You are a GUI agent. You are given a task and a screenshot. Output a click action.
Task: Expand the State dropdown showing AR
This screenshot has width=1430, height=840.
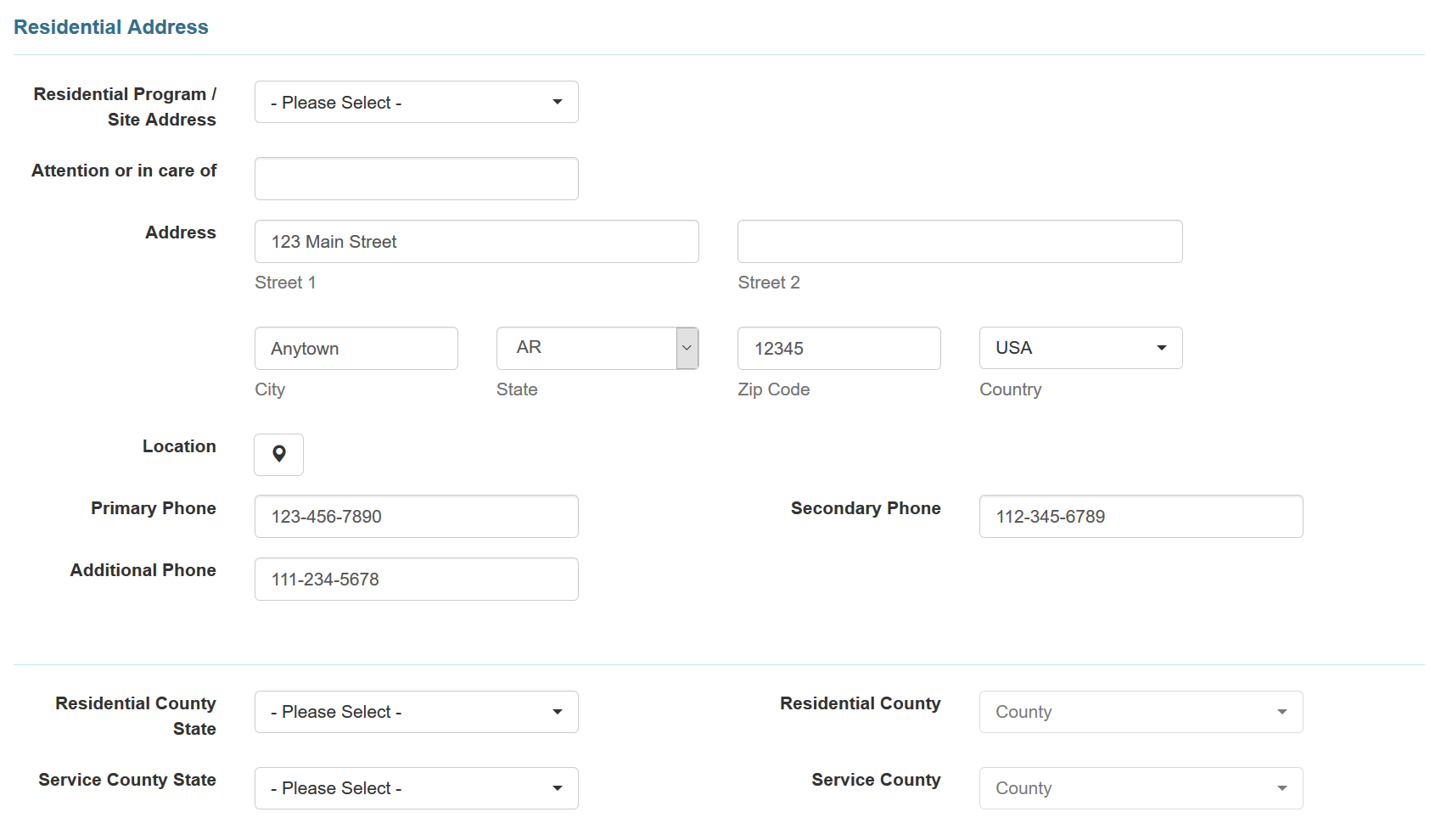[x=586, y=348]
